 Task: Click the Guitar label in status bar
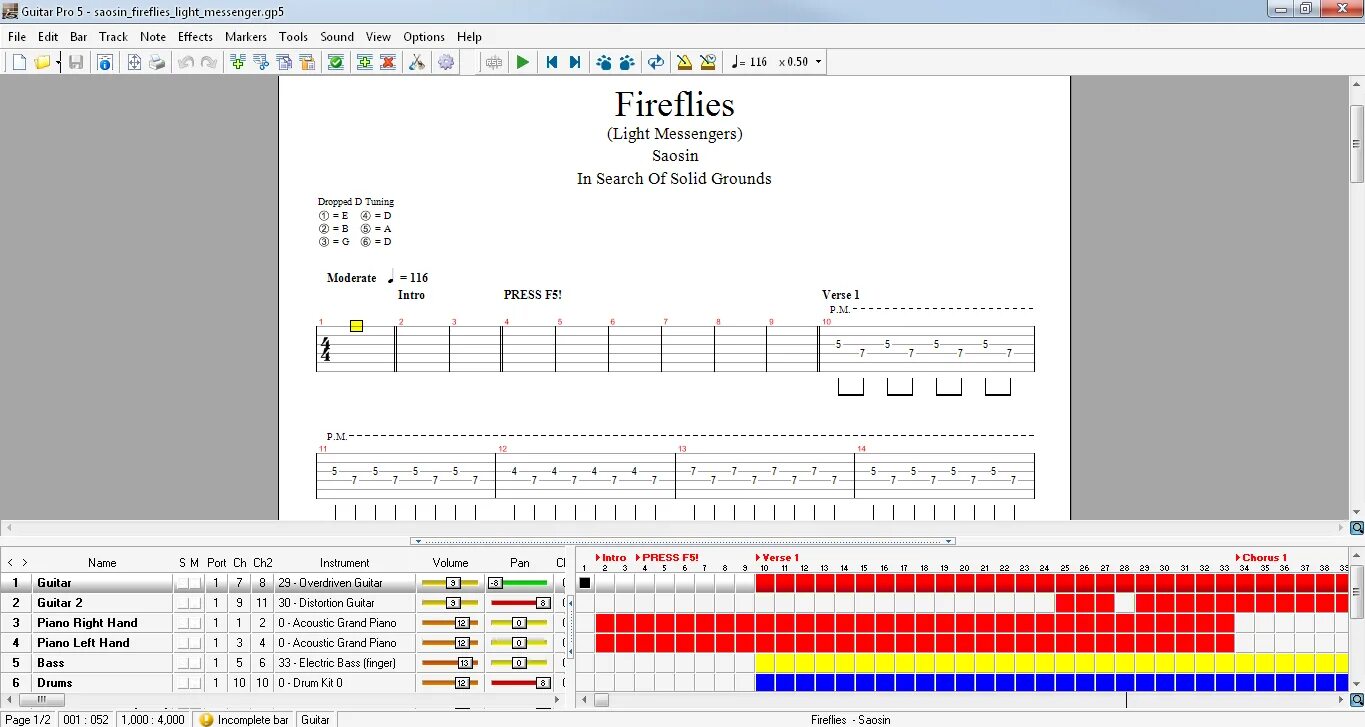(315, 719)
